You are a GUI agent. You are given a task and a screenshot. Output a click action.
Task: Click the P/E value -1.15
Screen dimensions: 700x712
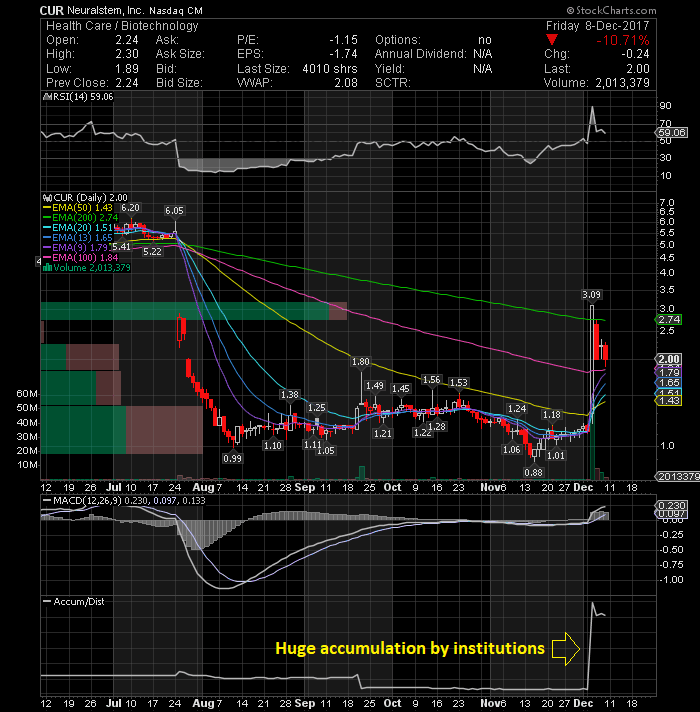(x=344, y=40)
